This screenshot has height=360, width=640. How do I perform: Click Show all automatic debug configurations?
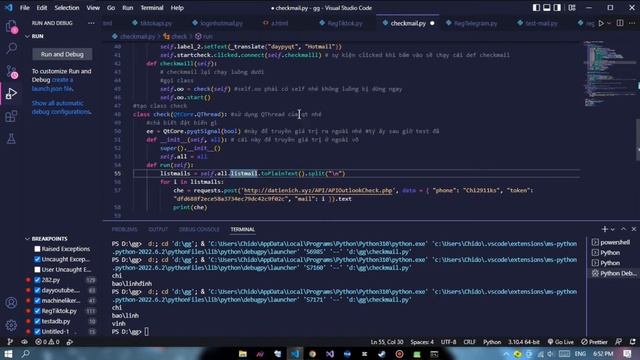[x=61, y=107]
